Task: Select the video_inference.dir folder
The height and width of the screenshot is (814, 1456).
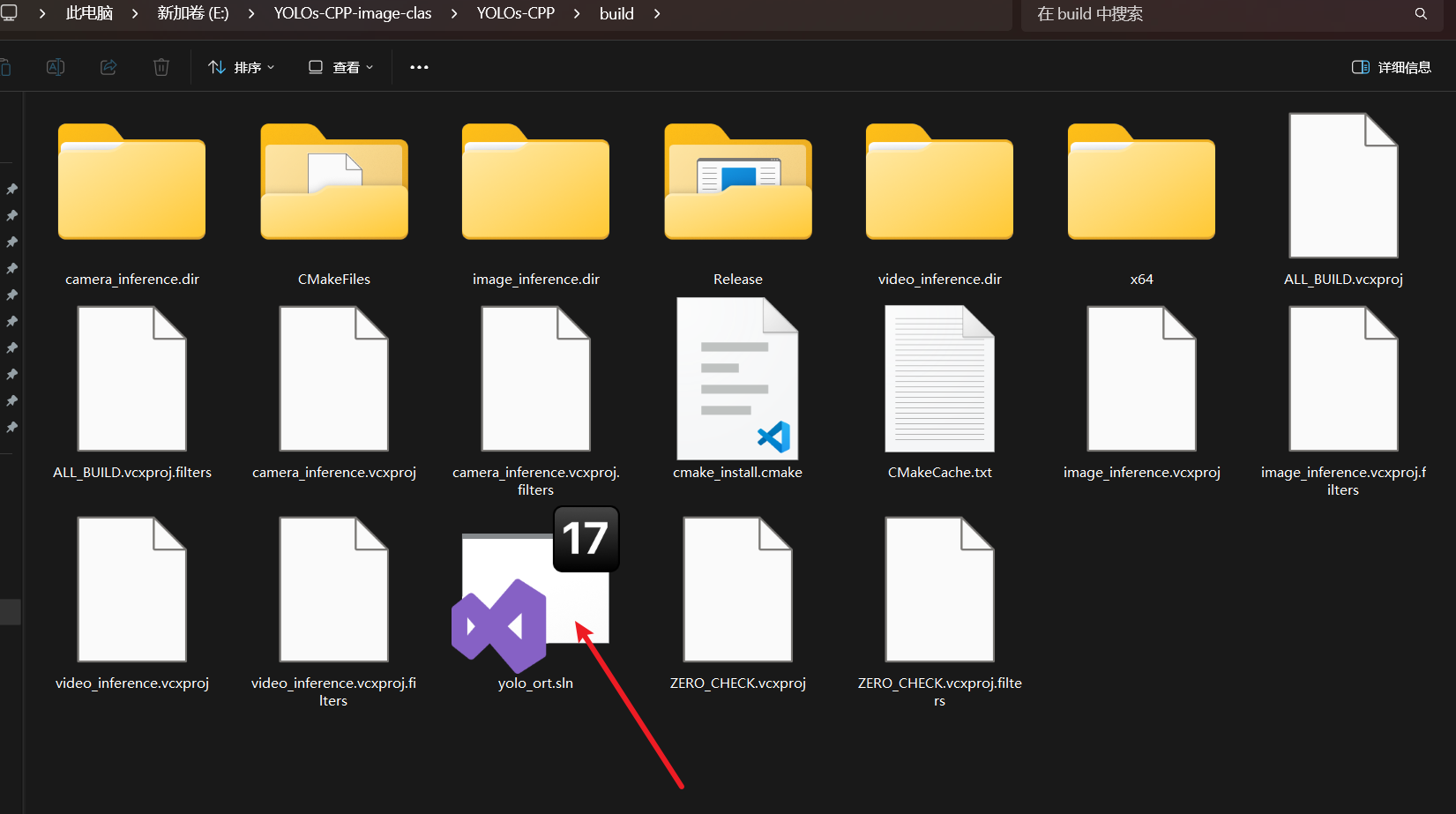Action: 939,182
